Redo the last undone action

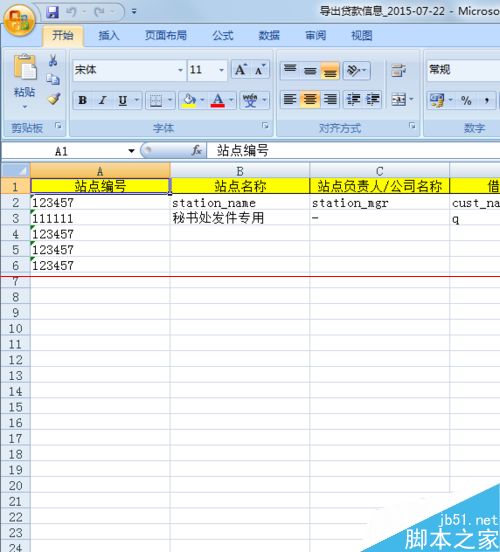click(x=99, y=12)
